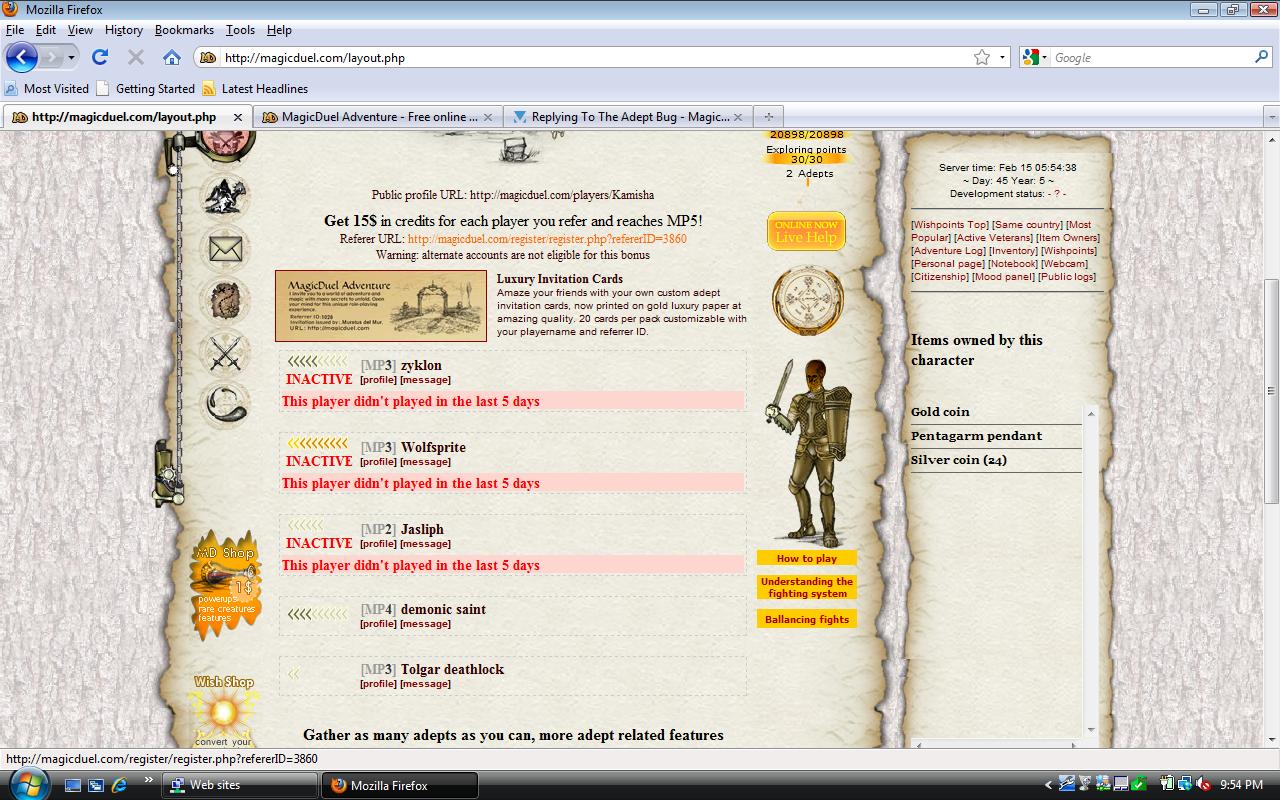
Task: Go to the Firefox Home page icon
Action: pos(172,57)
